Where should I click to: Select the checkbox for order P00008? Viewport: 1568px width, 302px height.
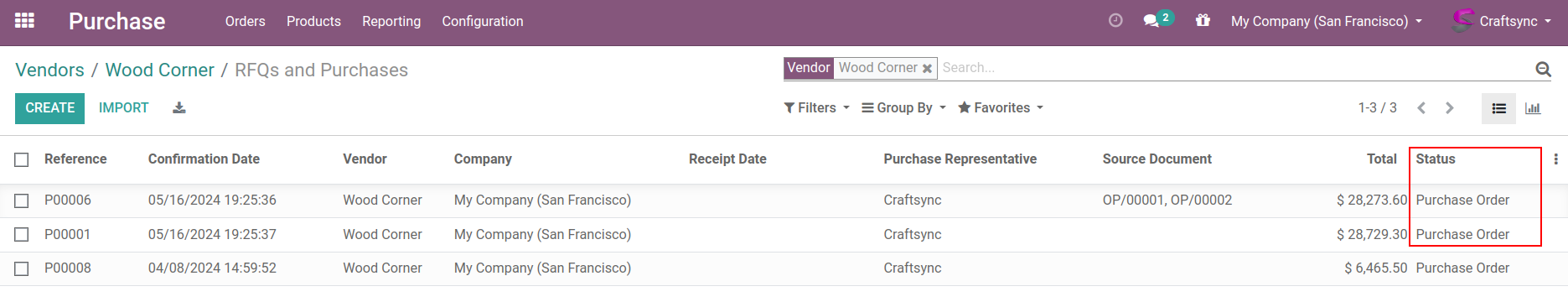point(22,268)
